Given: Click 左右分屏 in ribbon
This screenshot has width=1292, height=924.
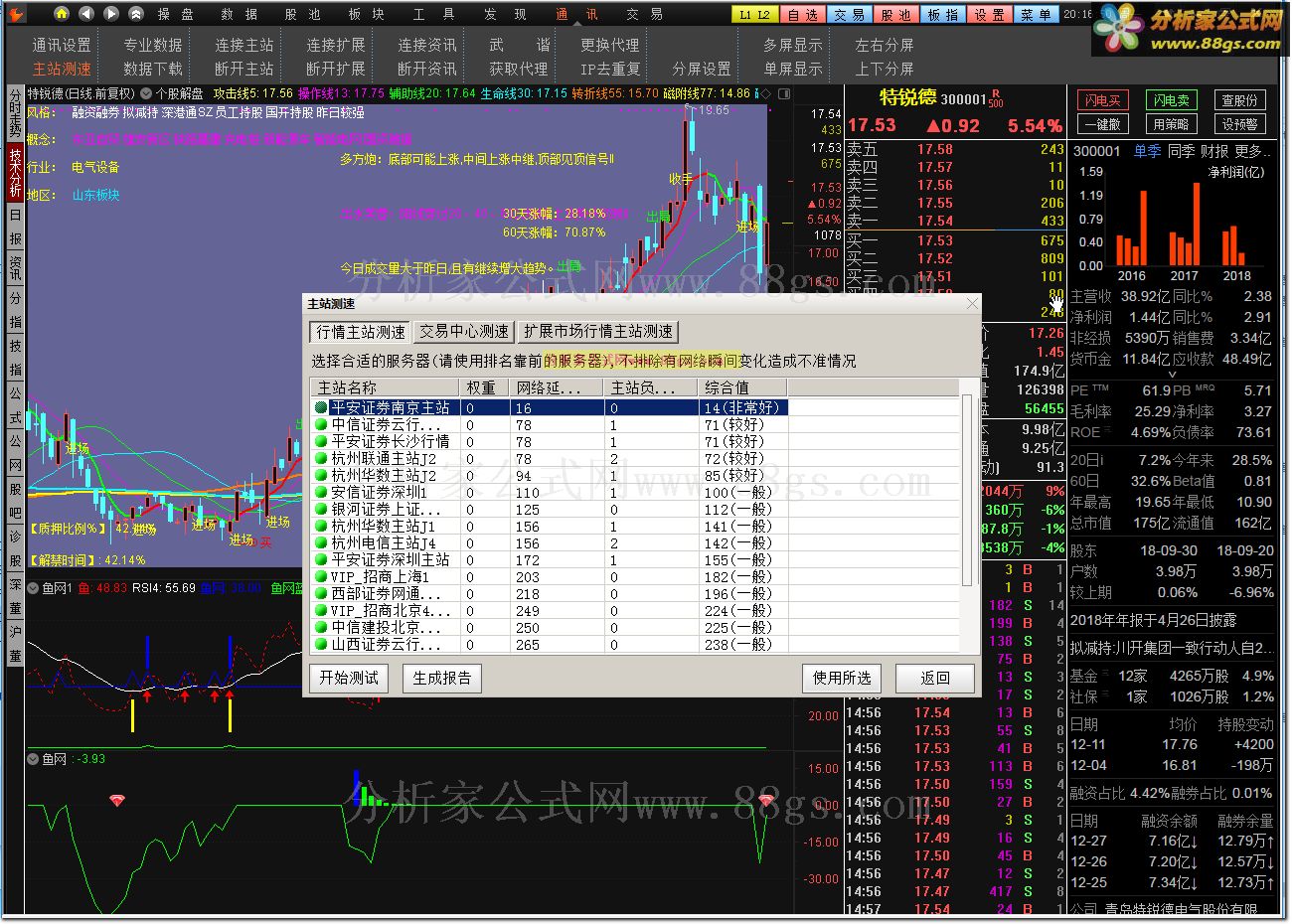Looking at the screenshot, I should point(885,45).
